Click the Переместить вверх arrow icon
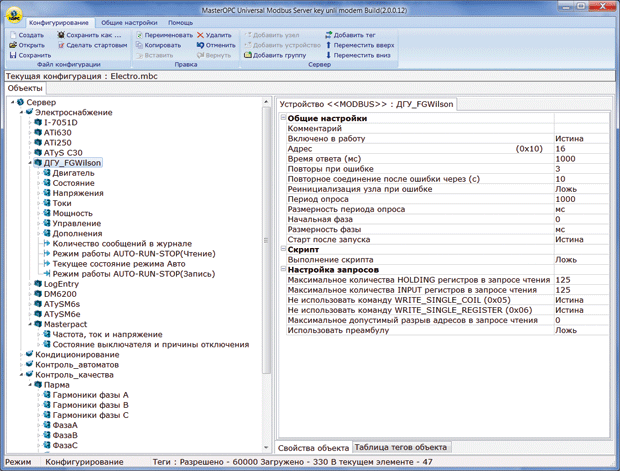 [x=329, y=45]
